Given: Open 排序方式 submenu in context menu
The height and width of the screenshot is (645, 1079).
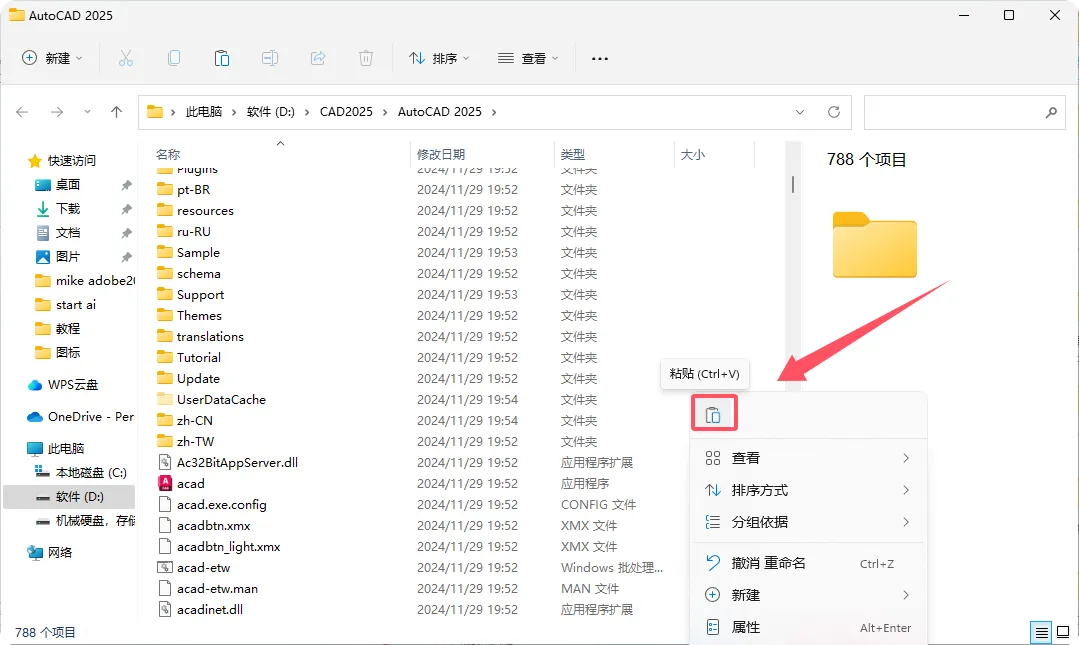Looking at the screenshot, I should pyautogui.click(x=809, y=490).
